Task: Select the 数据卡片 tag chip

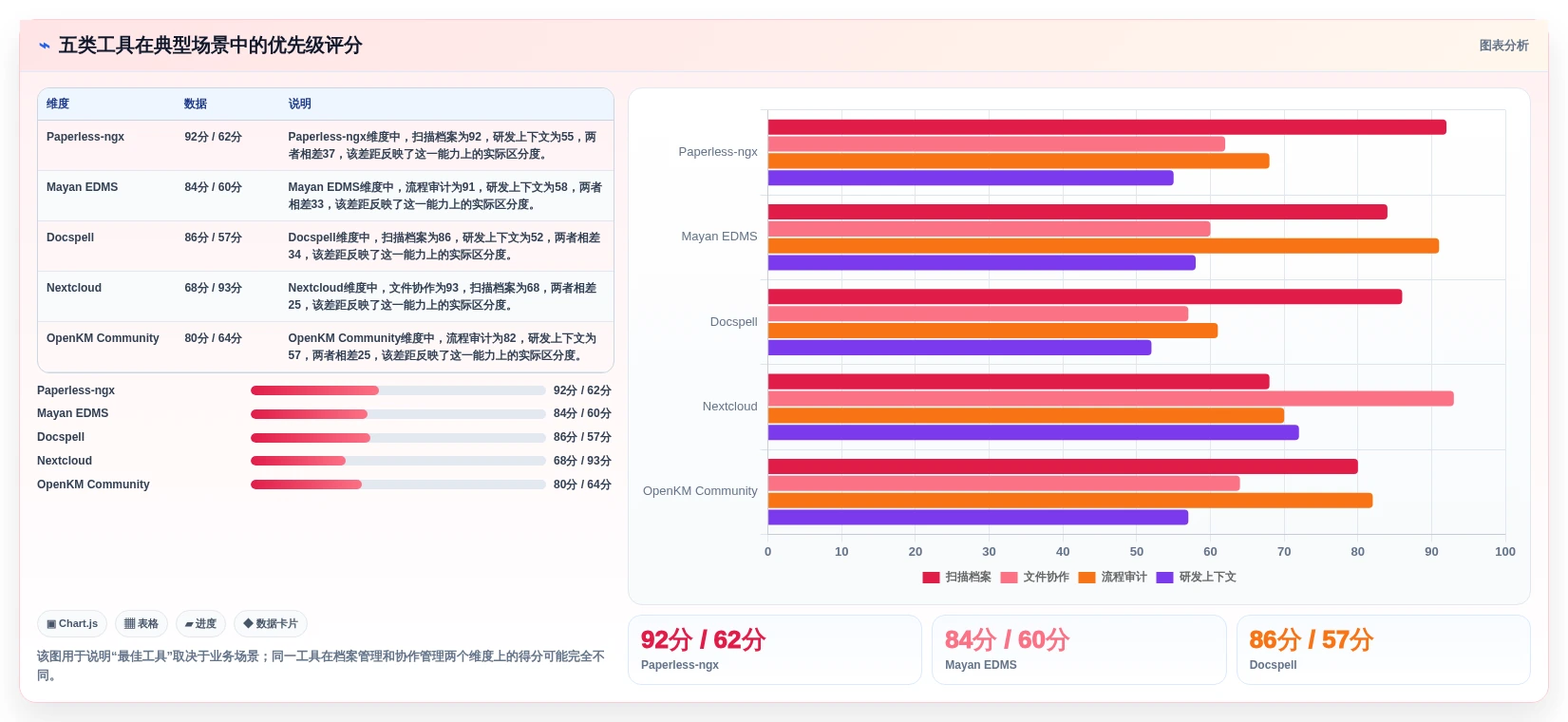Action: (271, 624)
